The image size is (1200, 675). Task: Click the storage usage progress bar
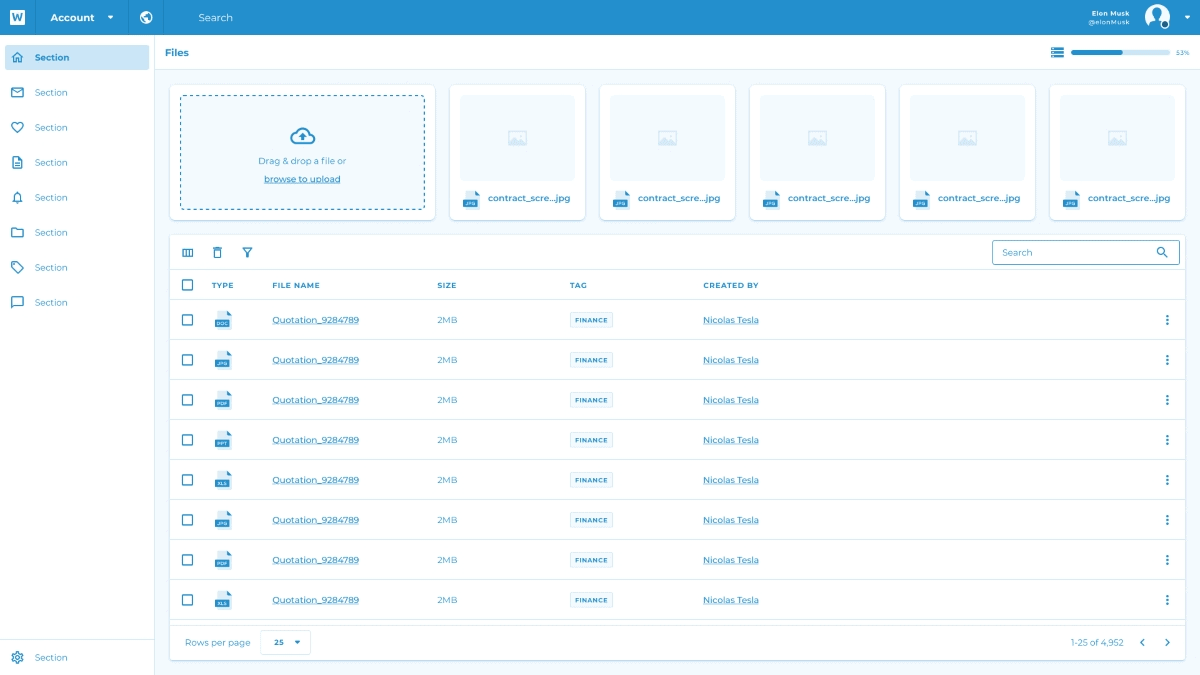(x=1119, y=52)
